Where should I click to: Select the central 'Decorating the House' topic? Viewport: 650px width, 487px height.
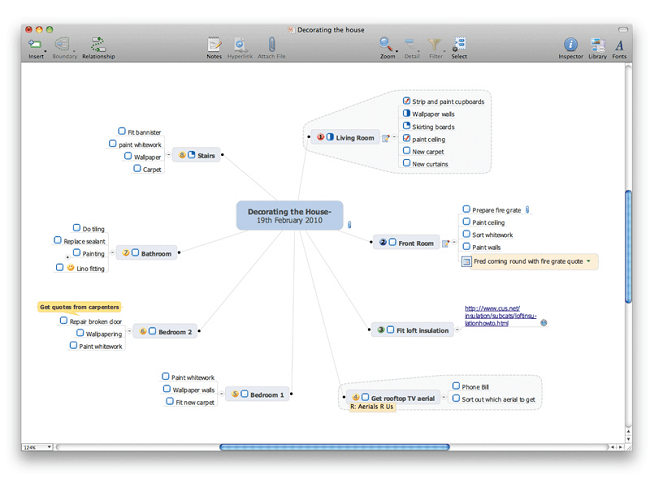[289, 216]
